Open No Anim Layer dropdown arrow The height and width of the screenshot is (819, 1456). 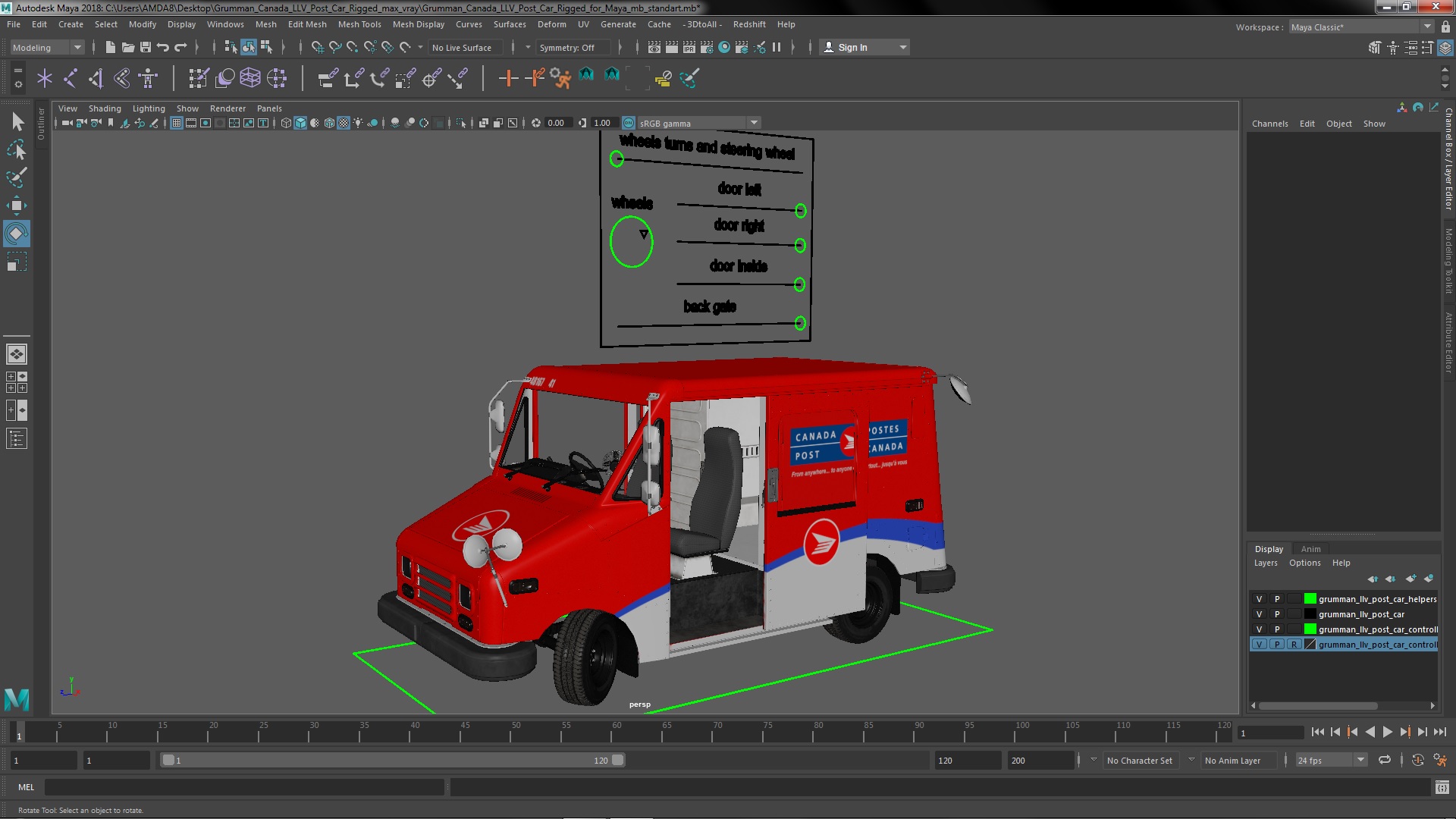(x=1191, y=760)
